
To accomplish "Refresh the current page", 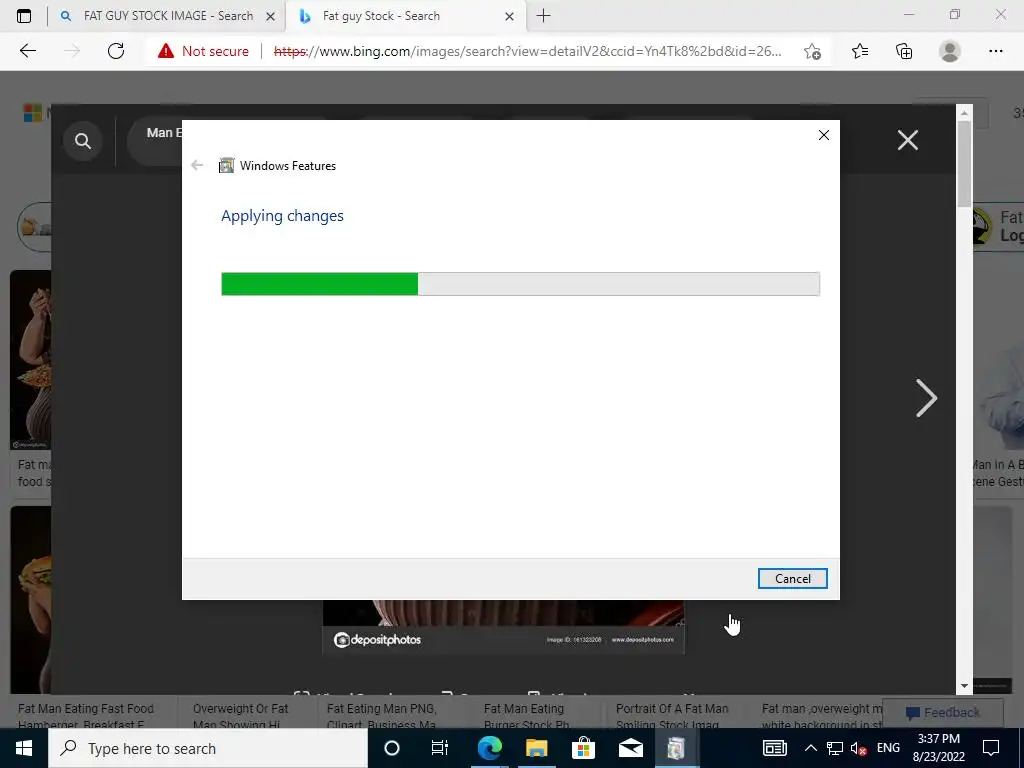I will click(116, 51).
